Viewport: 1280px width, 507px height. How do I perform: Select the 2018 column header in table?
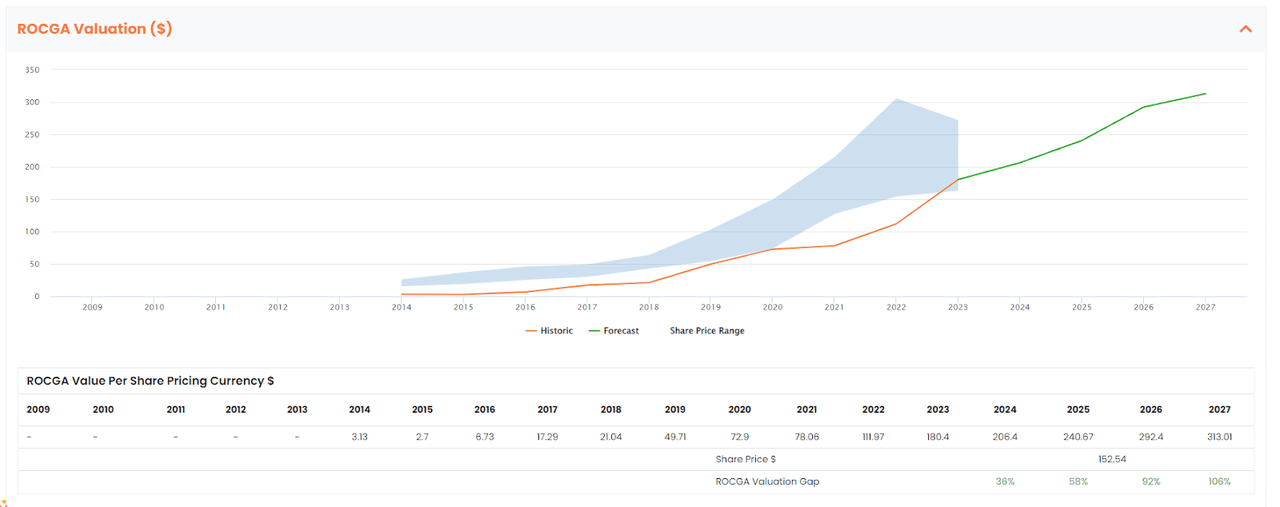(611, 410)
